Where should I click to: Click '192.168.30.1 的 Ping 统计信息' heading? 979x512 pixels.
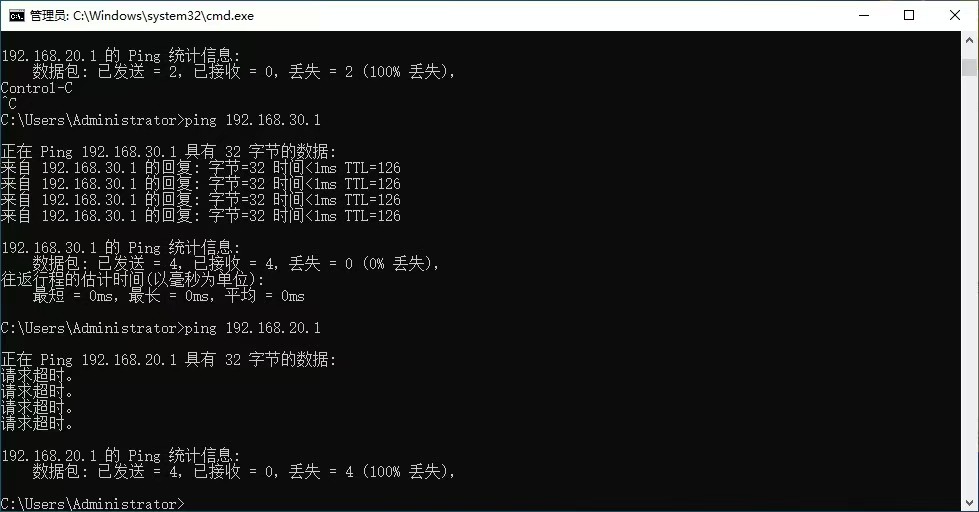120,248
